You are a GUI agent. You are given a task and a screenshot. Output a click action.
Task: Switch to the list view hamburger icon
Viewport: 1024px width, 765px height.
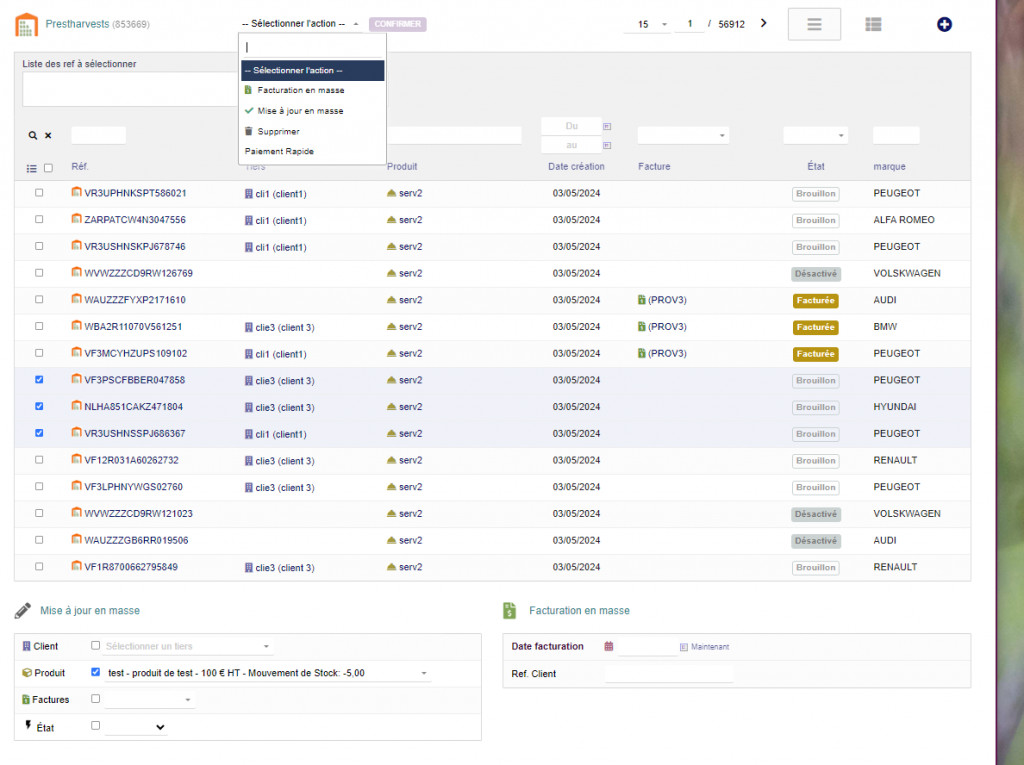(814, 24)
